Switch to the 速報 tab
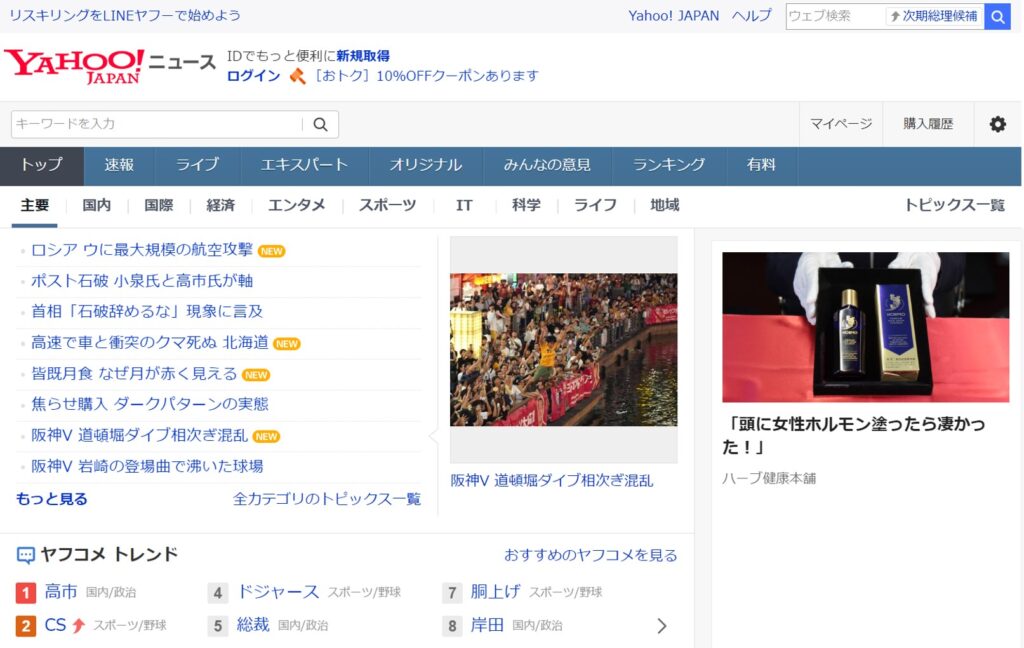The height and width of the screenshot is (648, 1024). (x=119, y=166)
